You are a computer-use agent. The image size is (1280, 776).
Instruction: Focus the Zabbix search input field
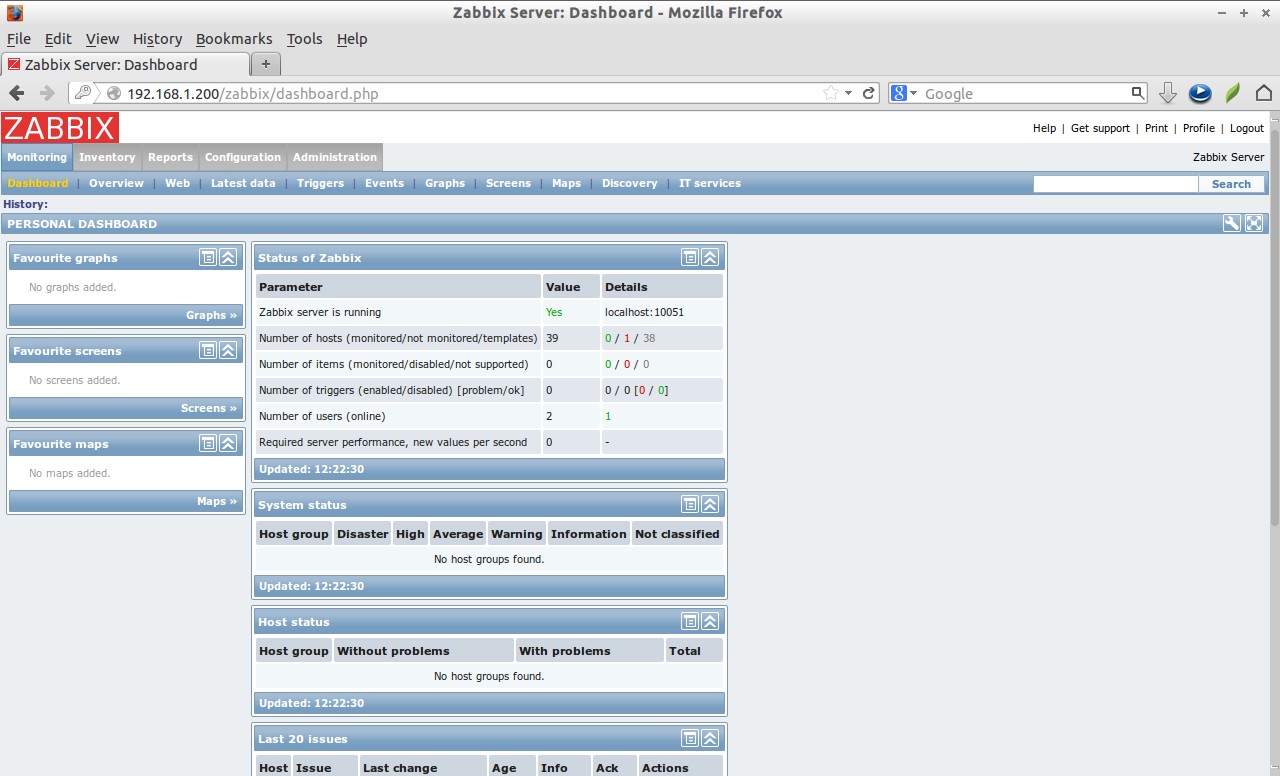(x=1115, y=184)
